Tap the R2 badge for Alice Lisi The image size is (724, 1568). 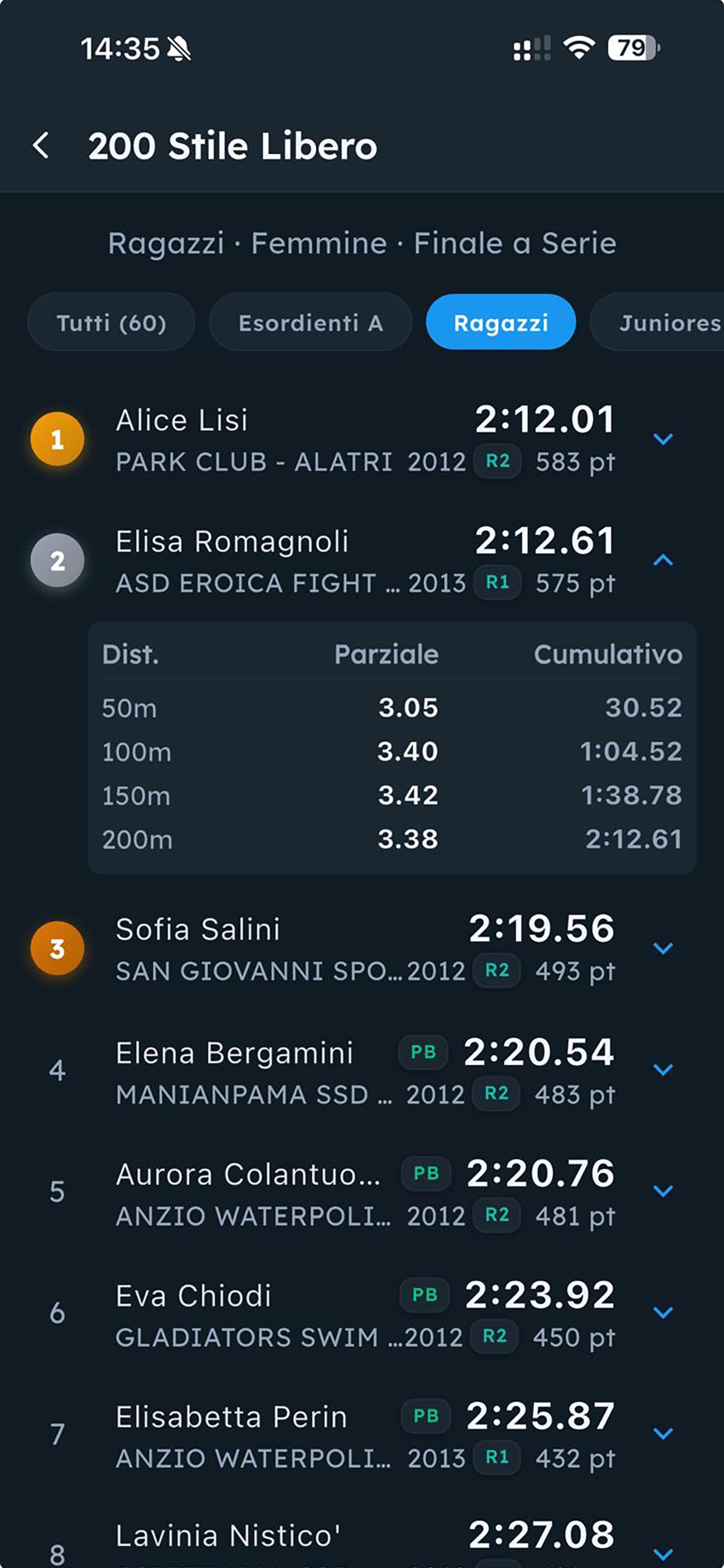pos(498,461)
